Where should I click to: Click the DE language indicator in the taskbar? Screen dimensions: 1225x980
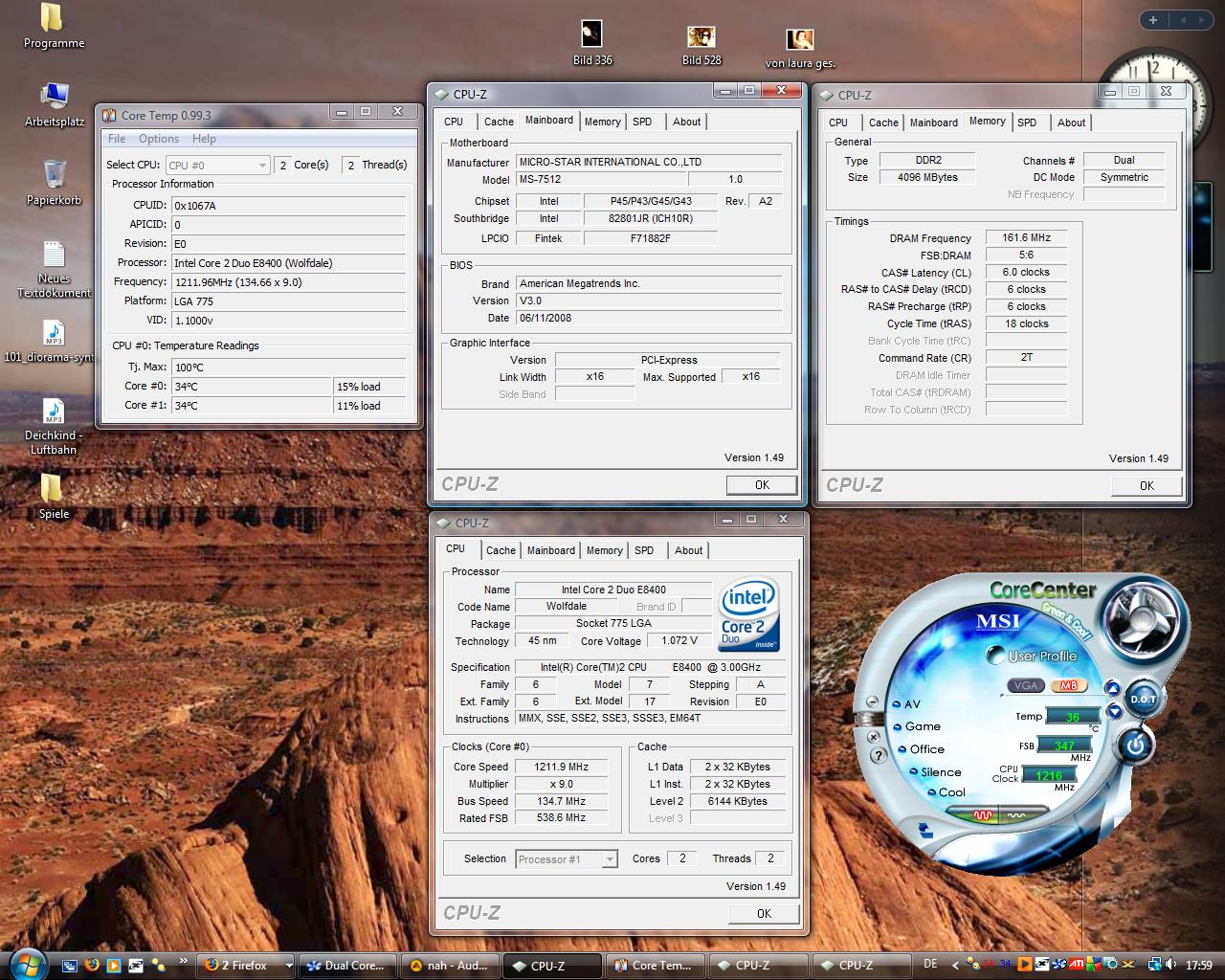[x=930, y=966]
